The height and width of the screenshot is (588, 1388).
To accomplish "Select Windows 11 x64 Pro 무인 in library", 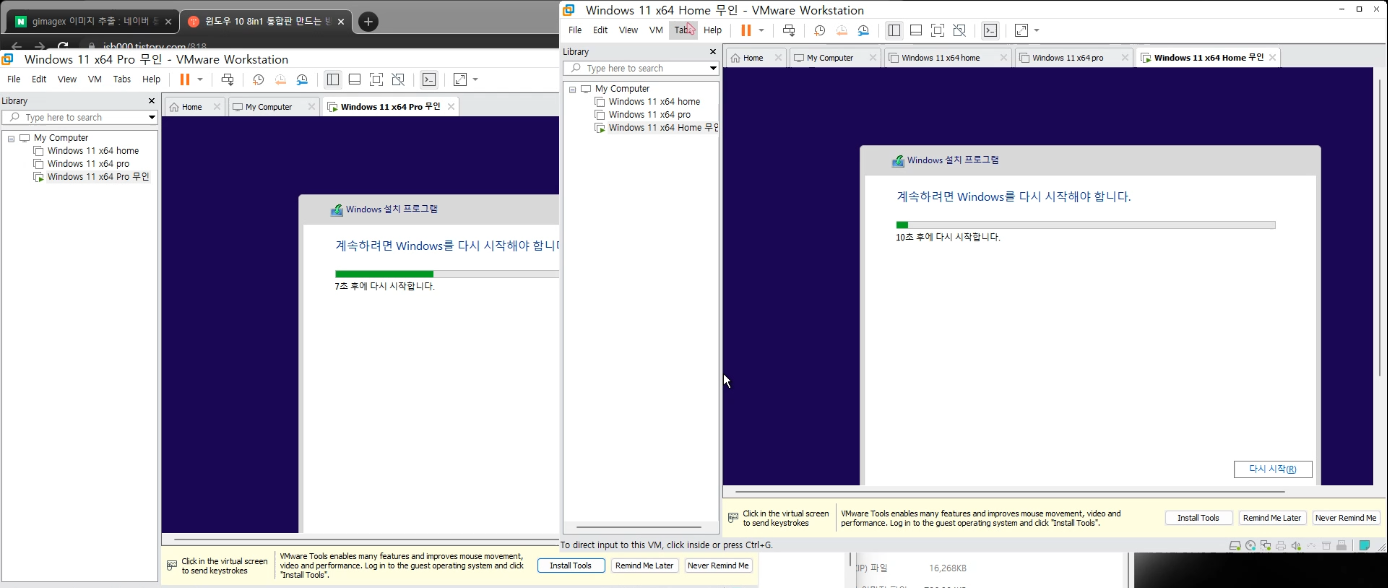I will pyautogui.click(x=91, y=177).
